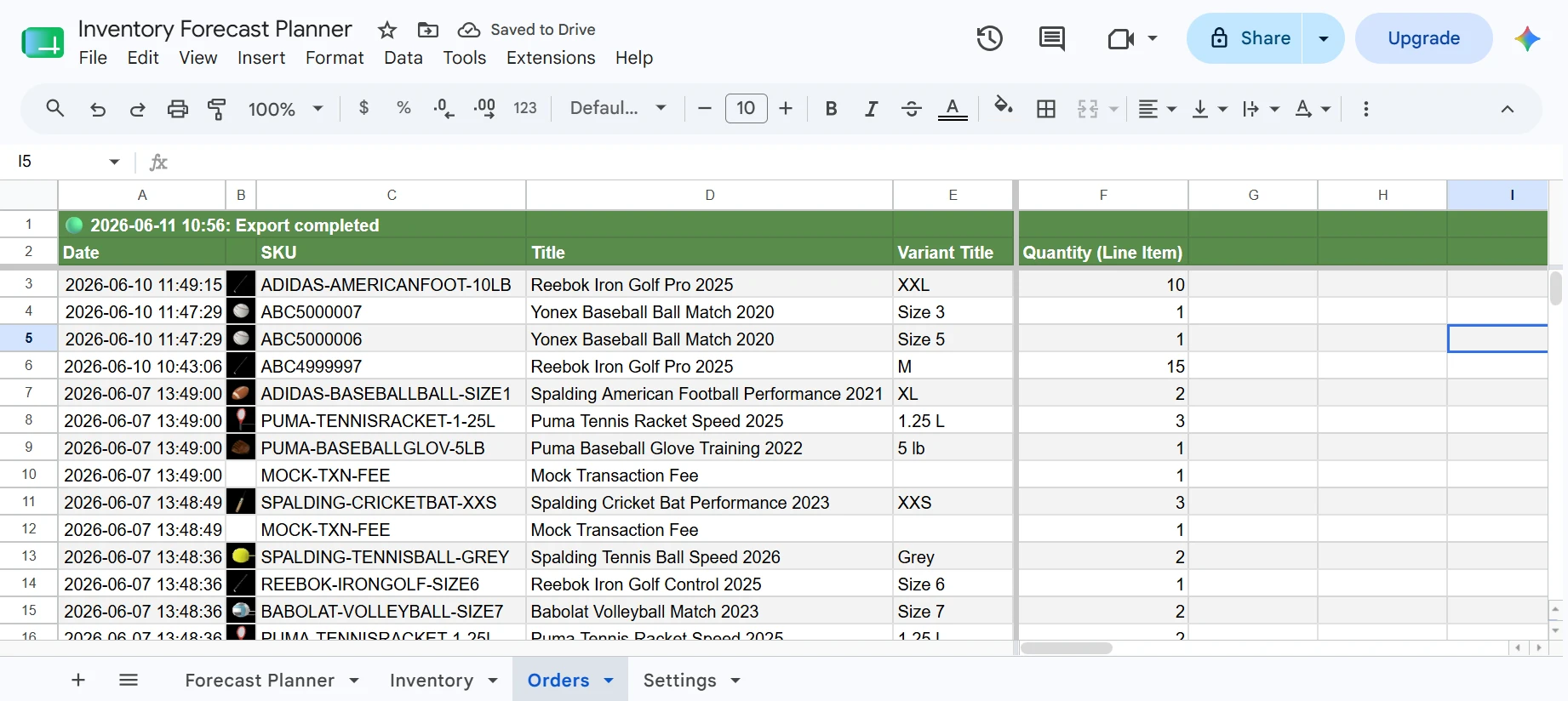The image size is (1568, 701).
Task: Open the Extensions menu
Action: [x=551, y=58]
